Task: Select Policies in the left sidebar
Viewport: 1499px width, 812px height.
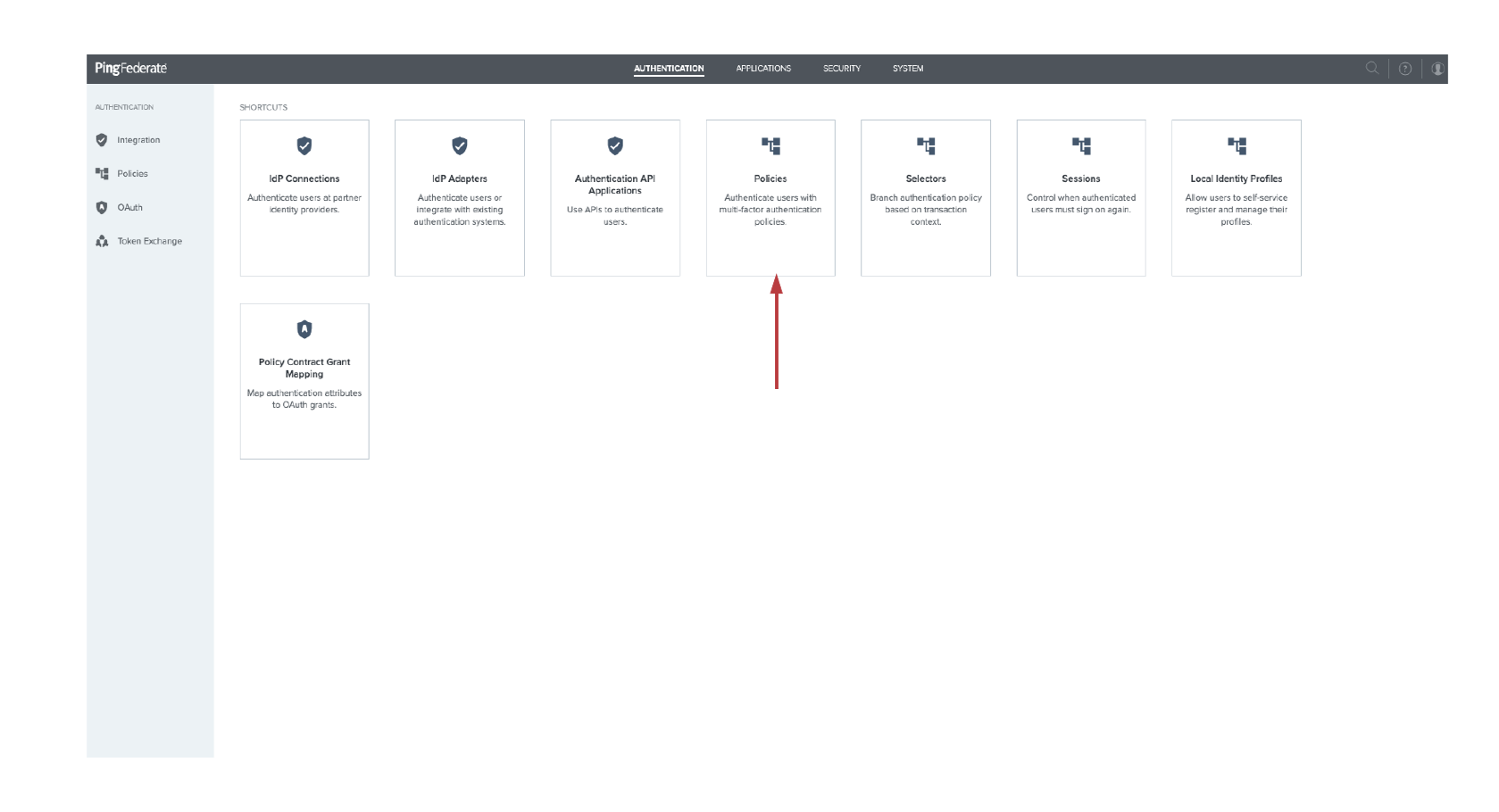Action: pos(132,174)
